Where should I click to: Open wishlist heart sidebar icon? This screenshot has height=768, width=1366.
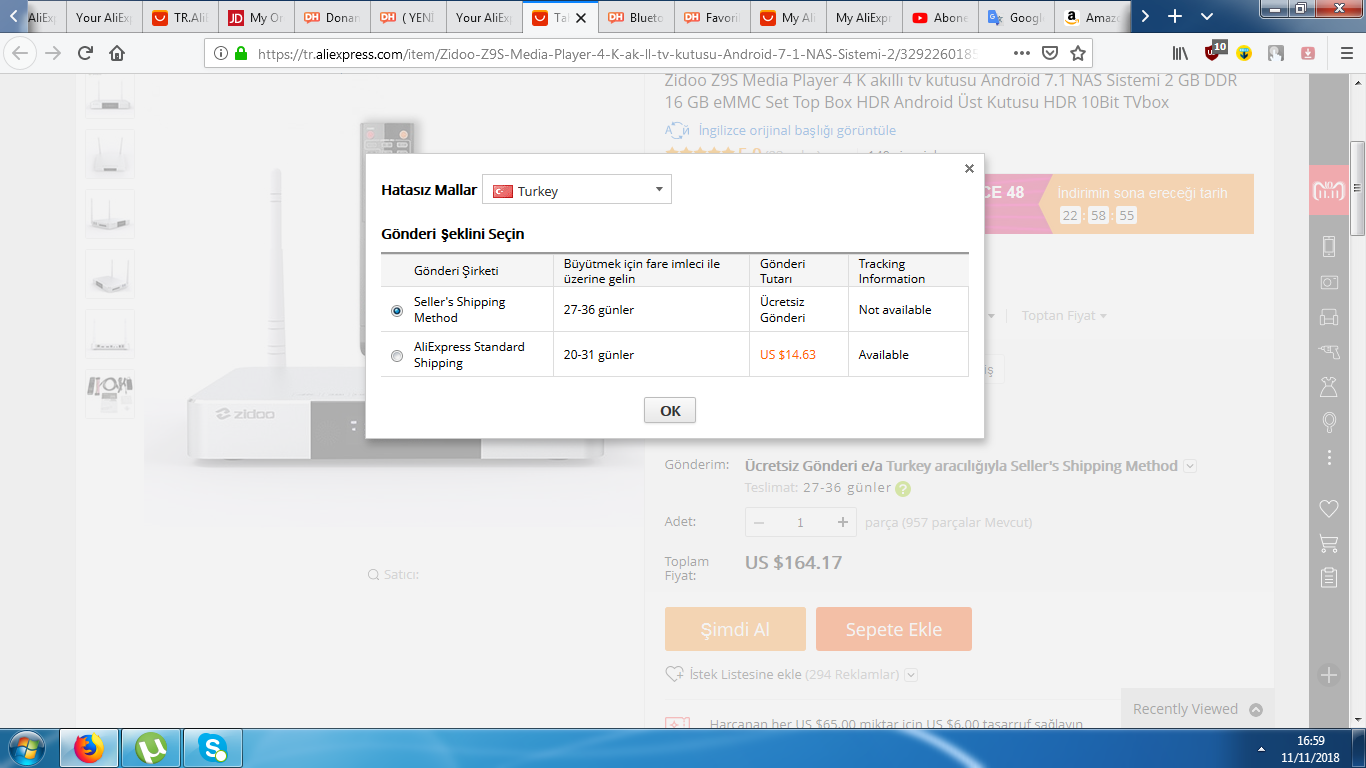pos(1329,509)
